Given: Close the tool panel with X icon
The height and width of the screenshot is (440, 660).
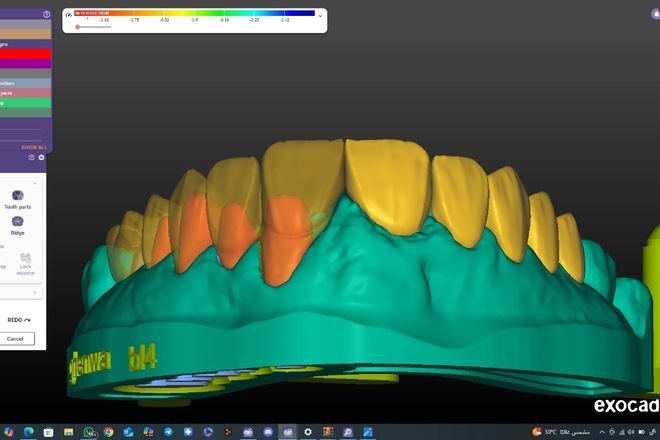Looking at the screenshot, I should (41, 157).
